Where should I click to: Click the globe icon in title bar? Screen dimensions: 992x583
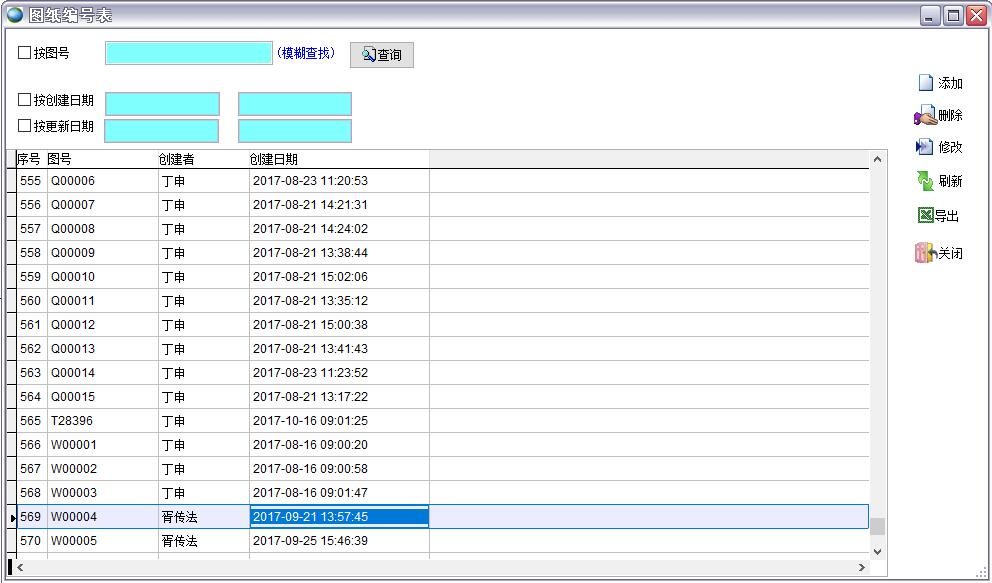click(x=15, y=15)
